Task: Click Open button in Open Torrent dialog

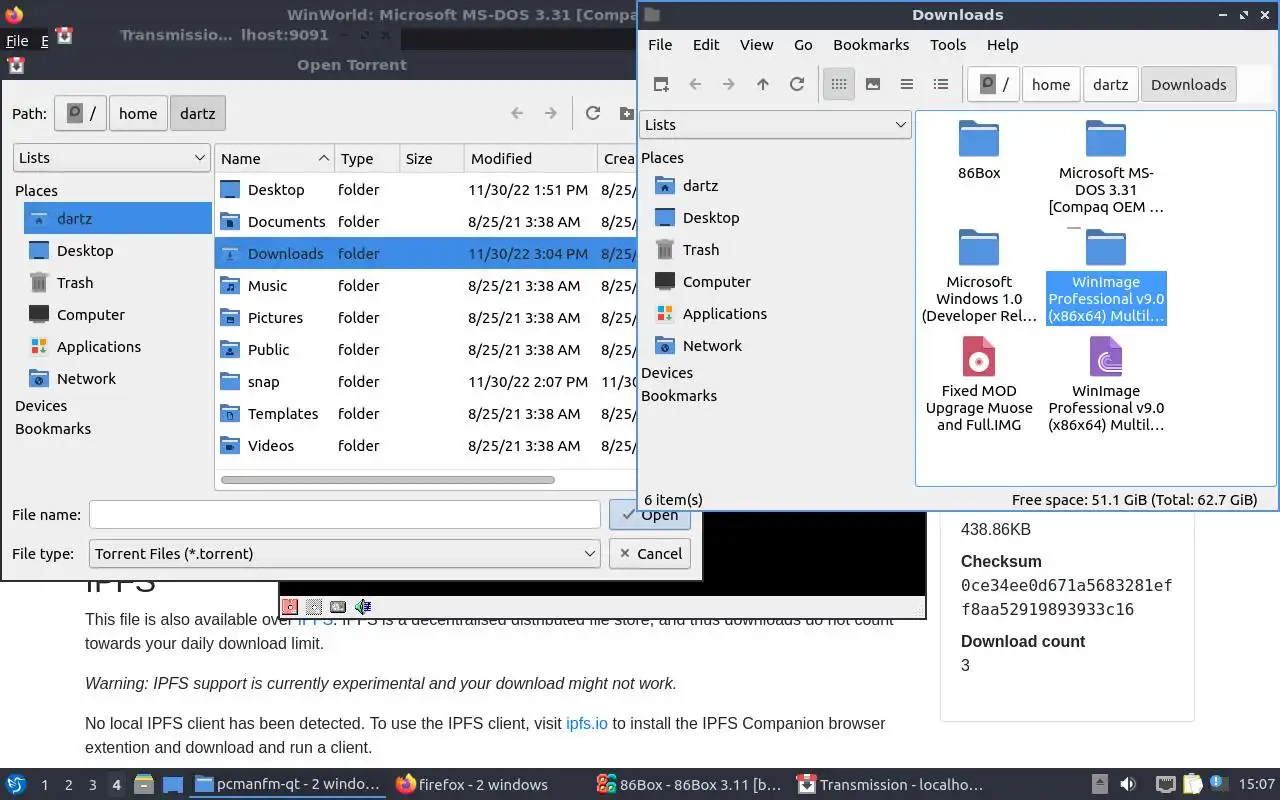Action: pyautogui.click(x=650, y=515)
